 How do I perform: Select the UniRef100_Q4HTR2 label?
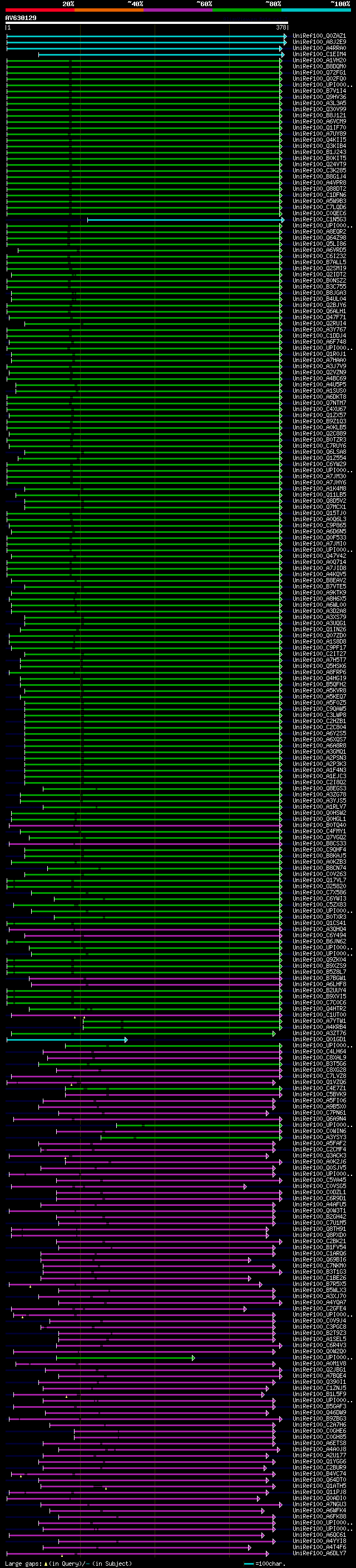pos(319,1008)
